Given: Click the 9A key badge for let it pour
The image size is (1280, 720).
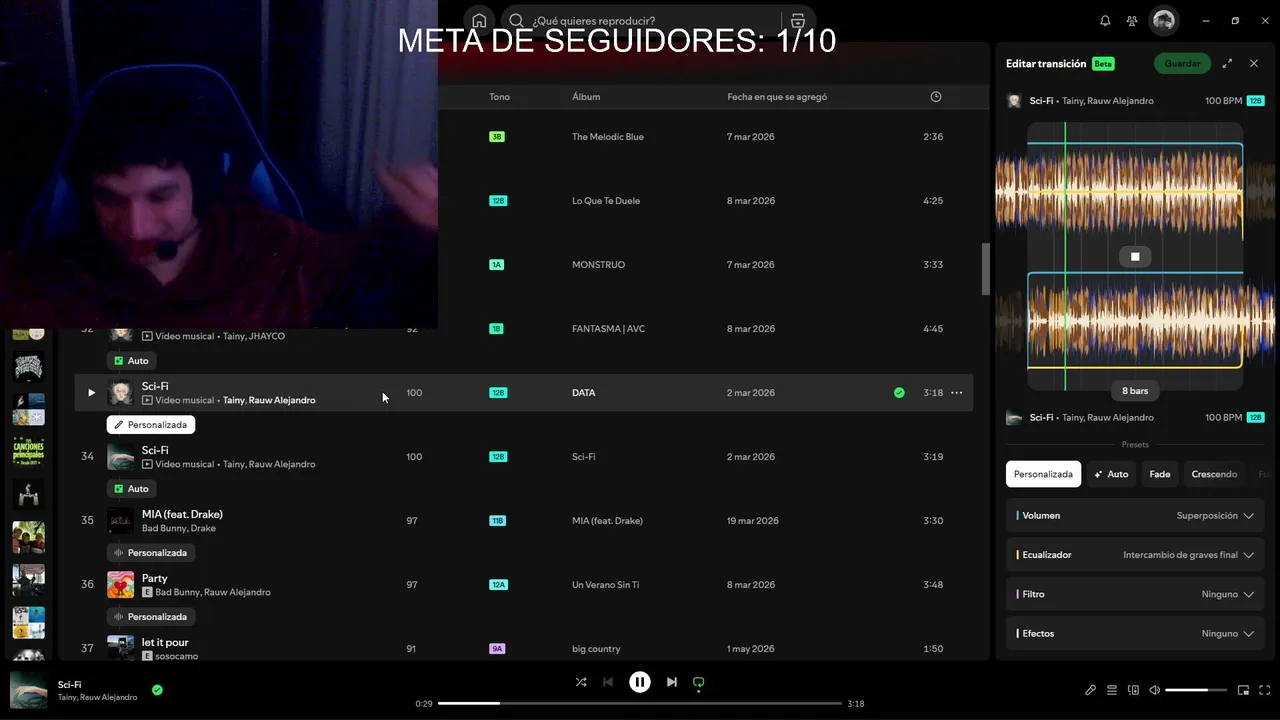Looking at the screenshot, I should tap(497, 649).
